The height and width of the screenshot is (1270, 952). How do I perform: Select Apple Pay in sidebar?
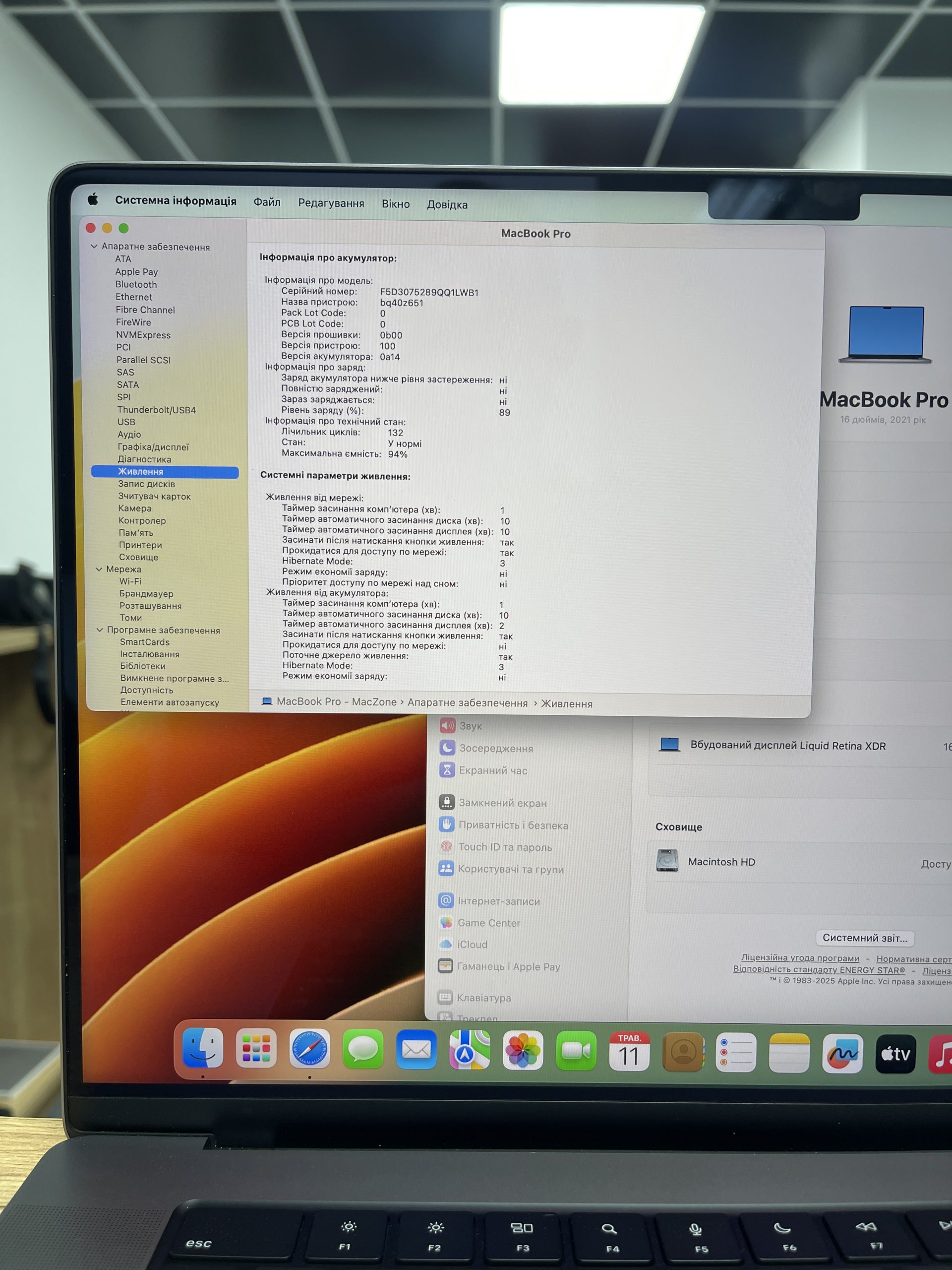point(136,271)
